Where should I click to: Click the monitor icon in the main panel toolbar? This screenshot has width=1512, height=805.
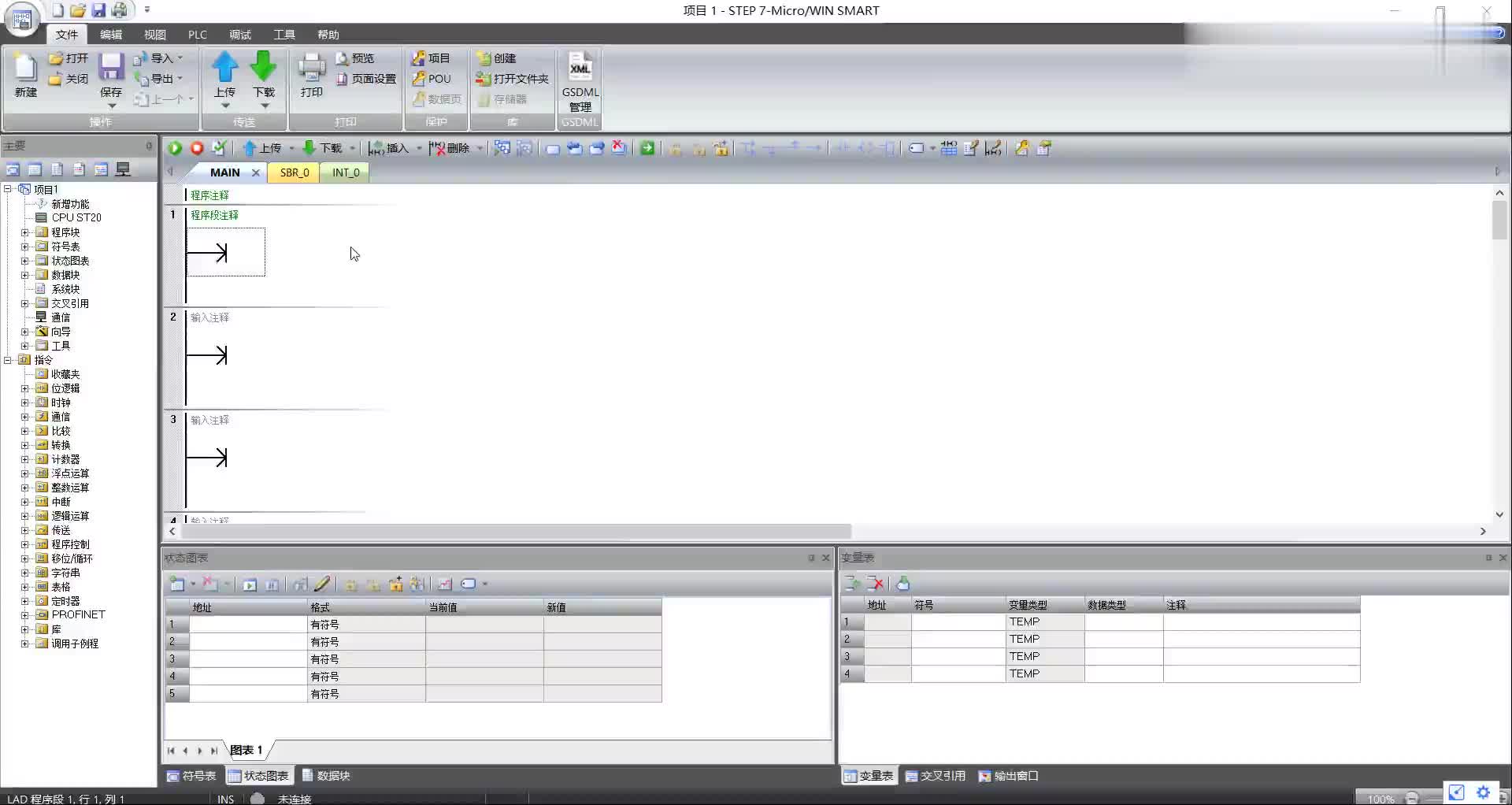[x=124, y=169]
